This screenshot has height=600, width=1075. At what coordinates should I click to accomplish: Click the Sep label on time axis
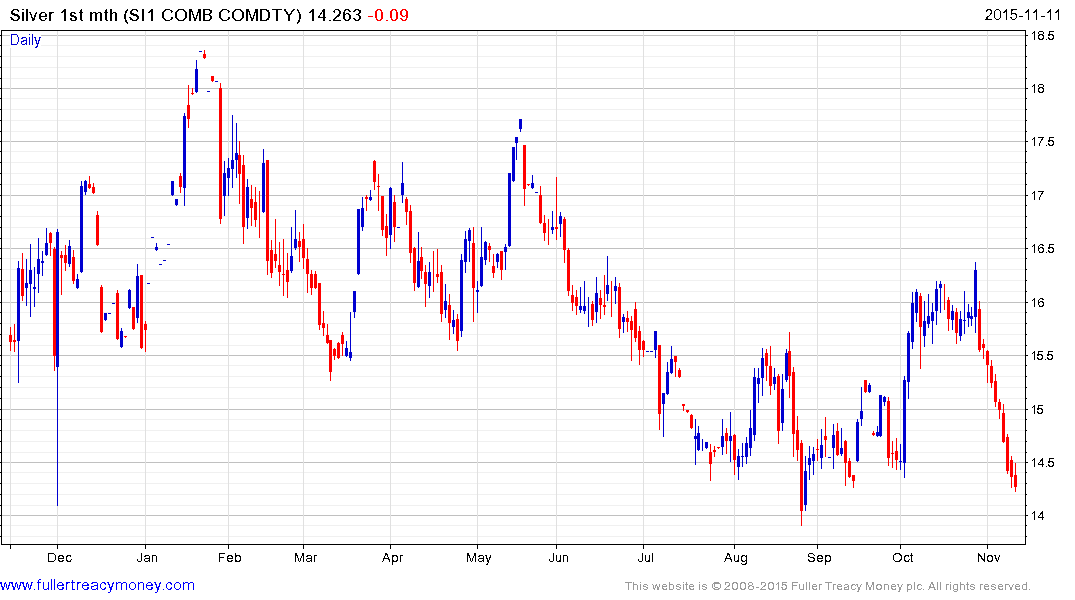(819, 557)
